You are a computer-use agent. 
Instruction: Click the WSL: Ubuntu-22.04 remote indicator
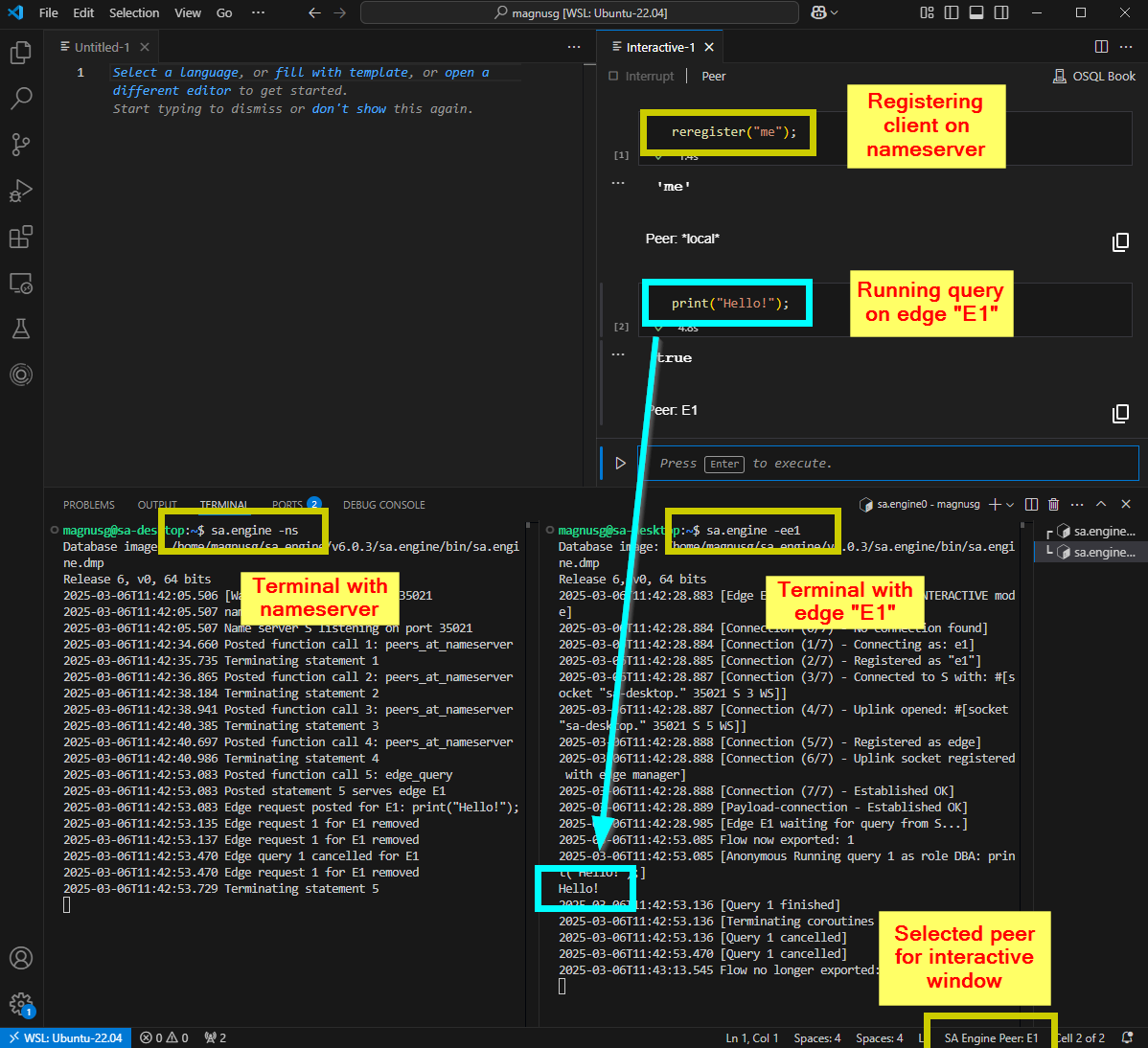click(66, 1037)
